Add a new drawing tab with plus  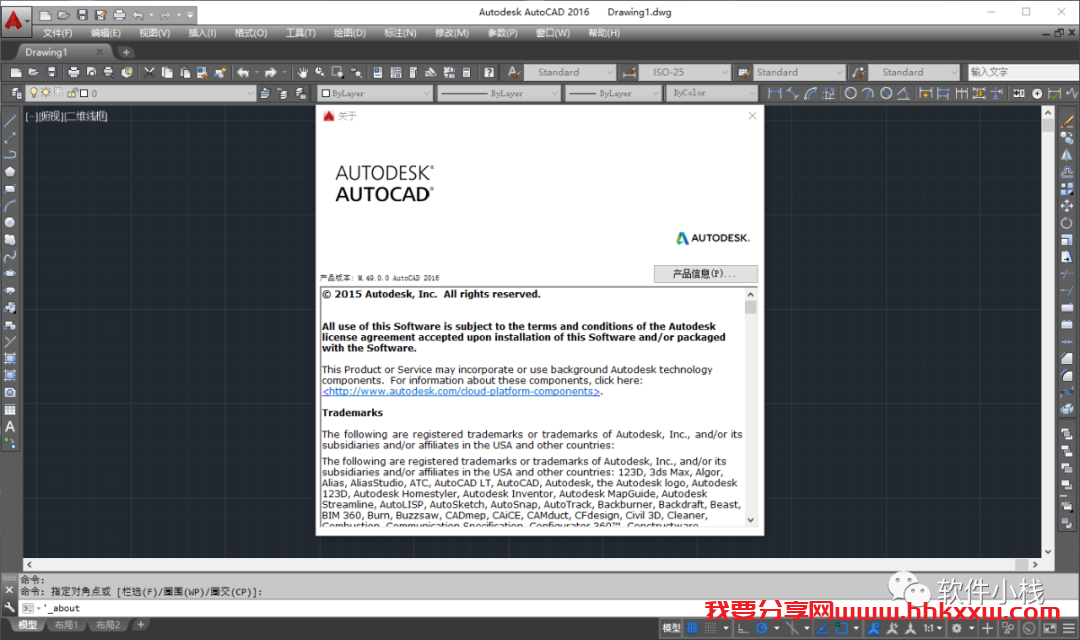coord(126,52)
